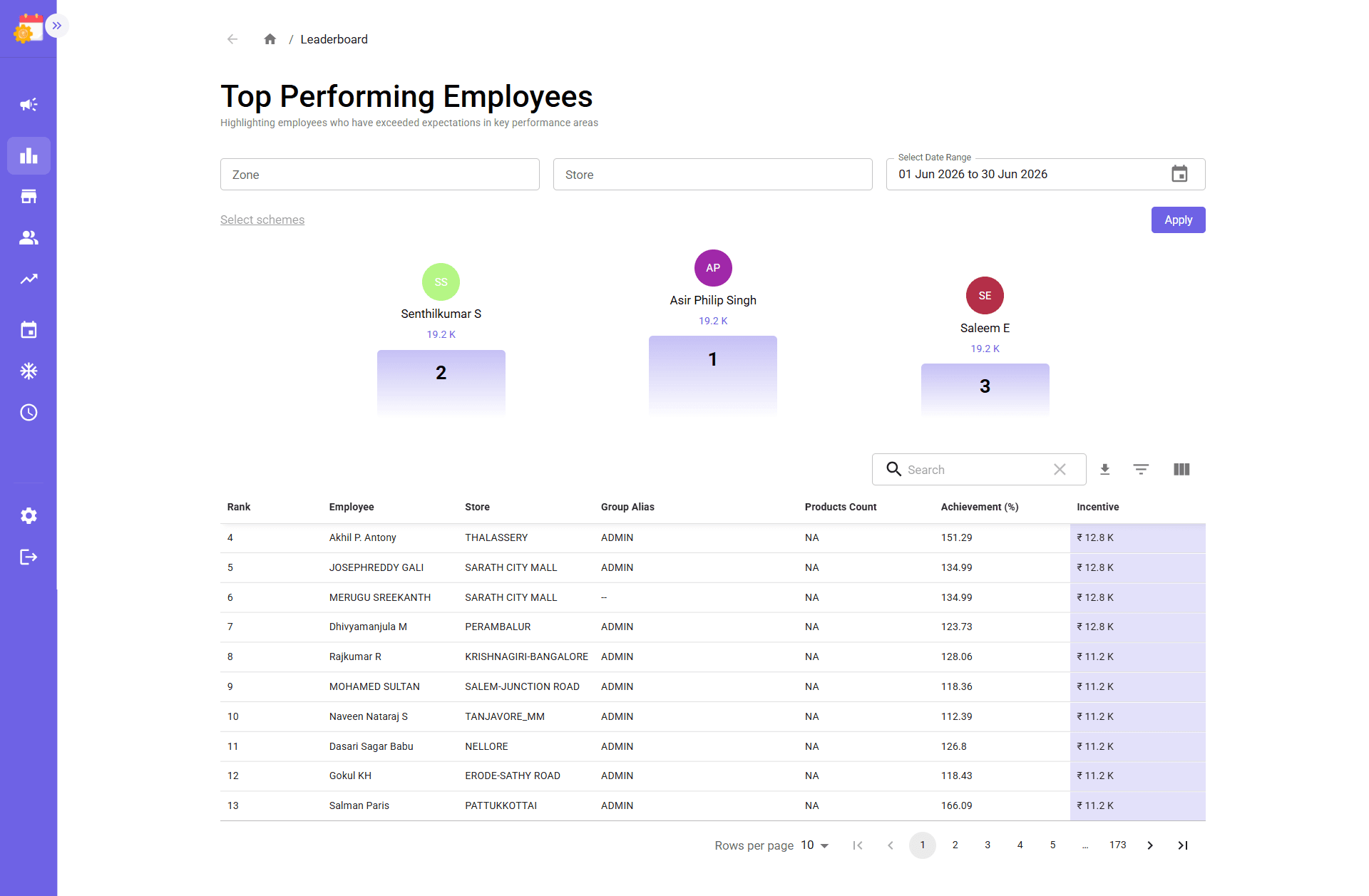
Task: Open the store icon in sidebar
Action: [29, 197]
